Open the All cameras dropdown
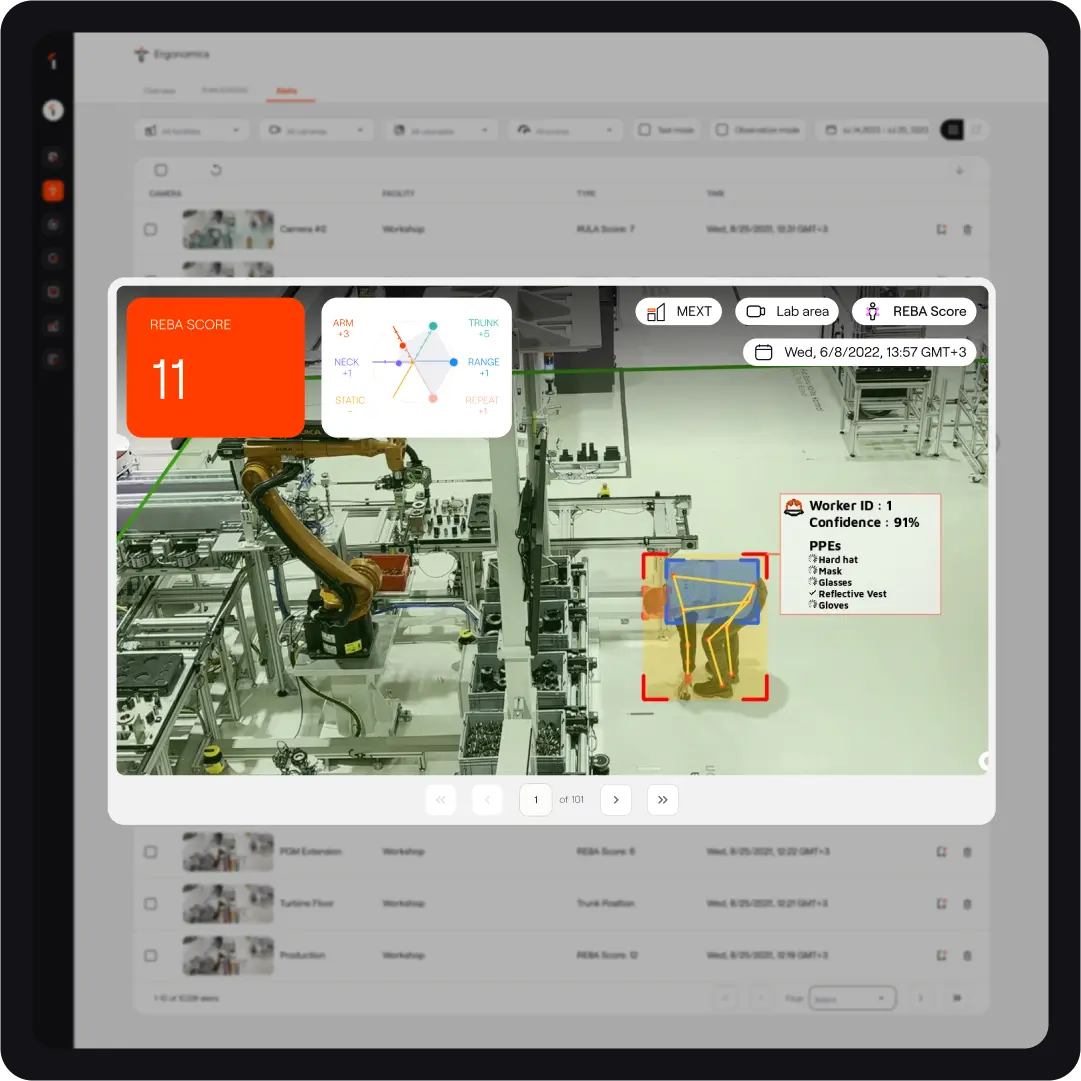Viewport: 1081px width, 1081px height. pyautogui.click(x=316, y=129)
